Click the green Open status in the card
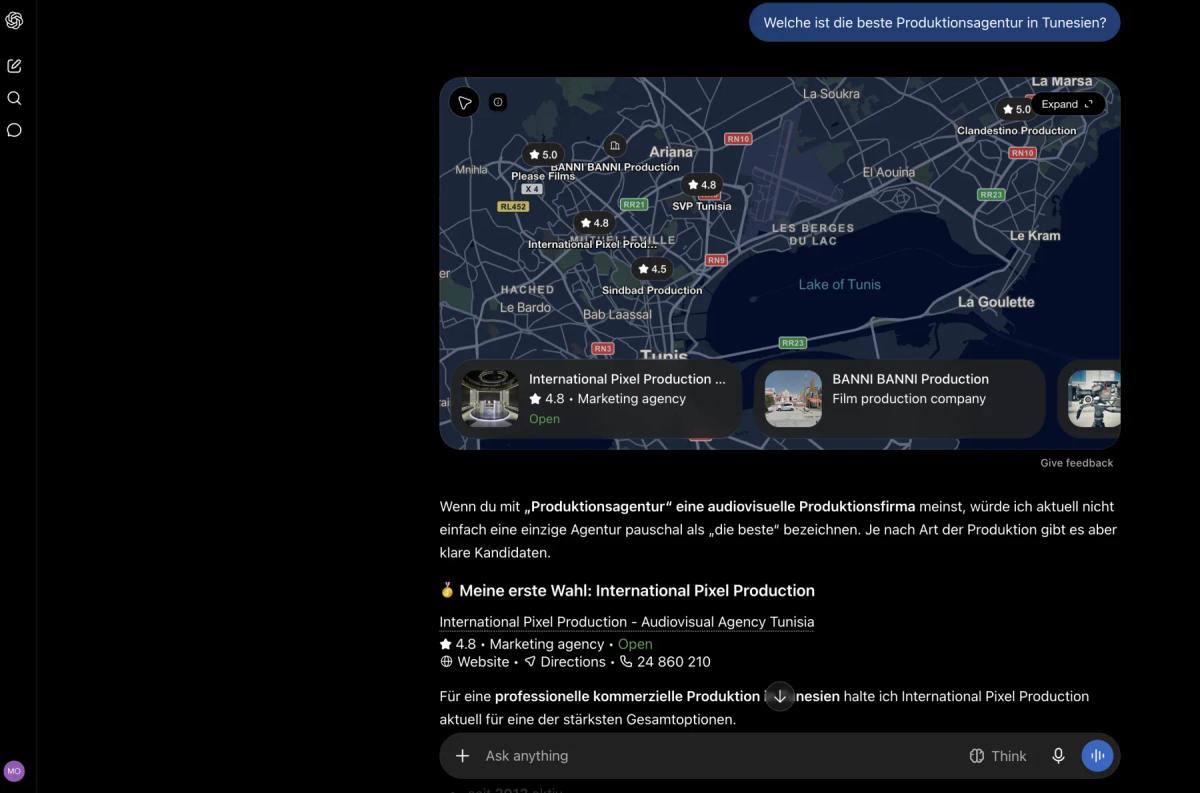 [544, 419]
